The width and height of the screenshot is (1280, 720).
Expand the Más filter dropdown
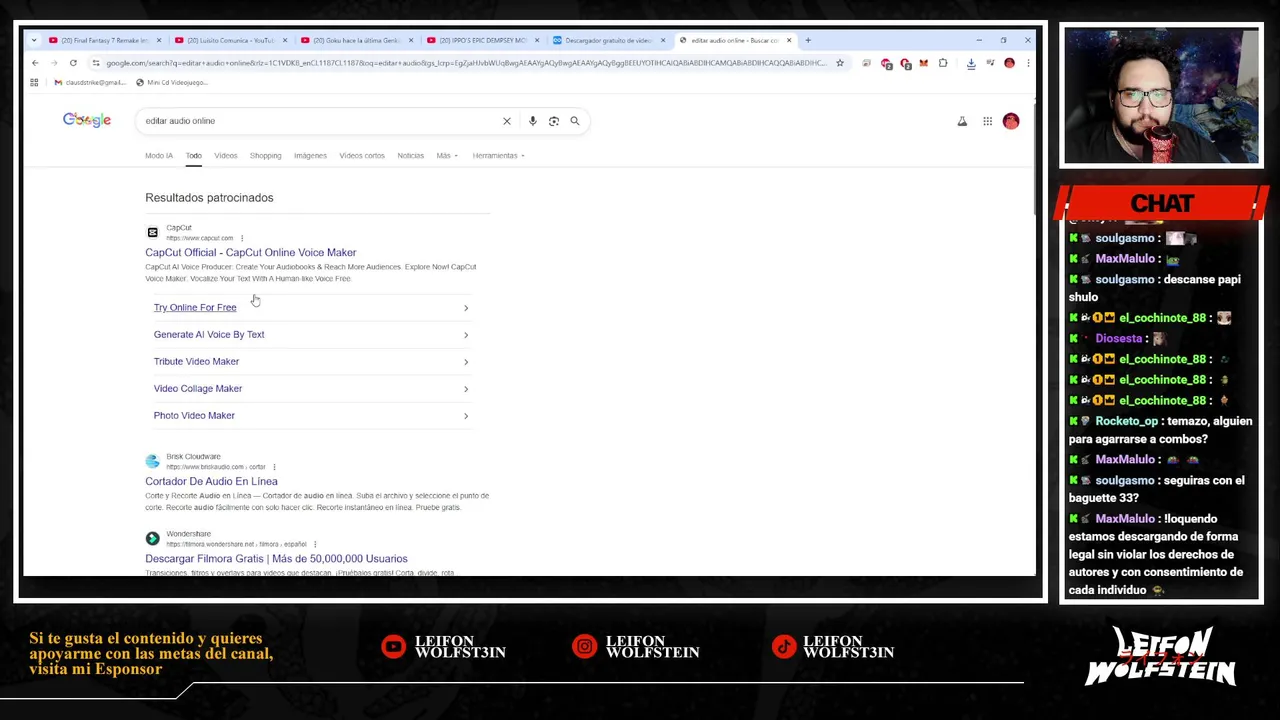point(447,155)
